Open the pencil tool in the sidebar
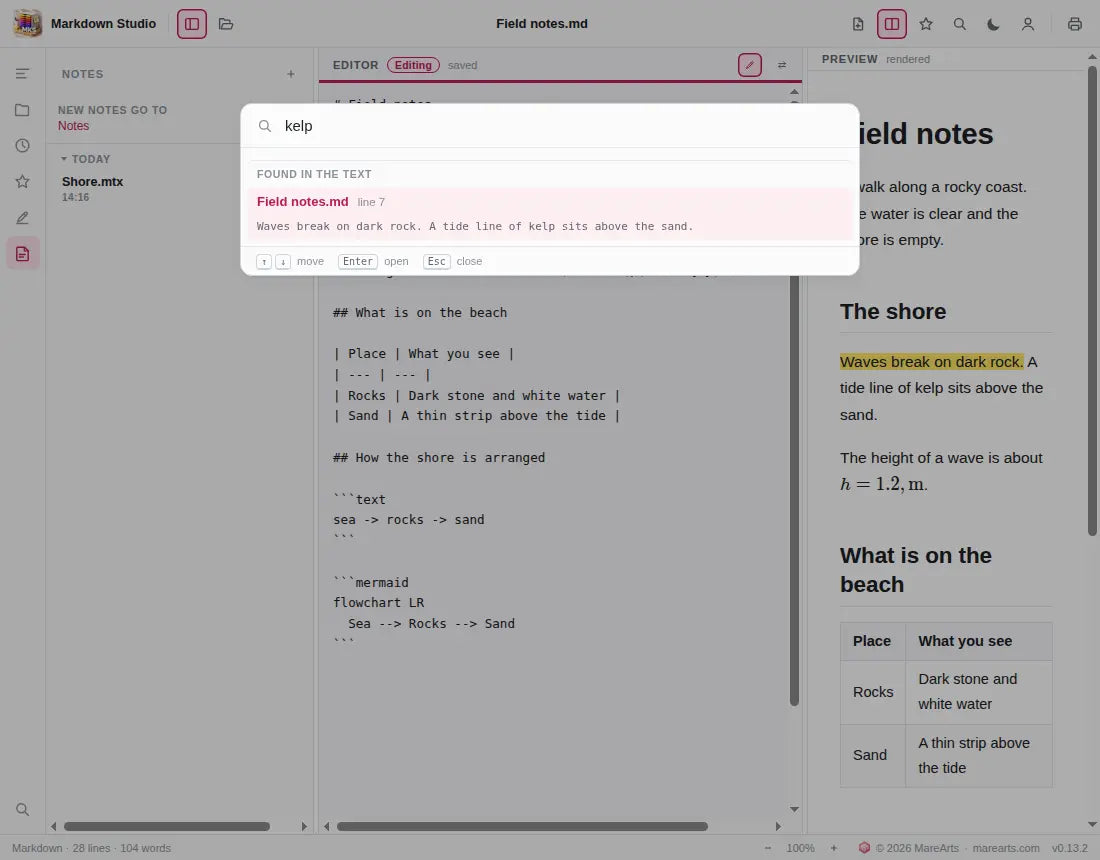 click(x=22, y=217)
